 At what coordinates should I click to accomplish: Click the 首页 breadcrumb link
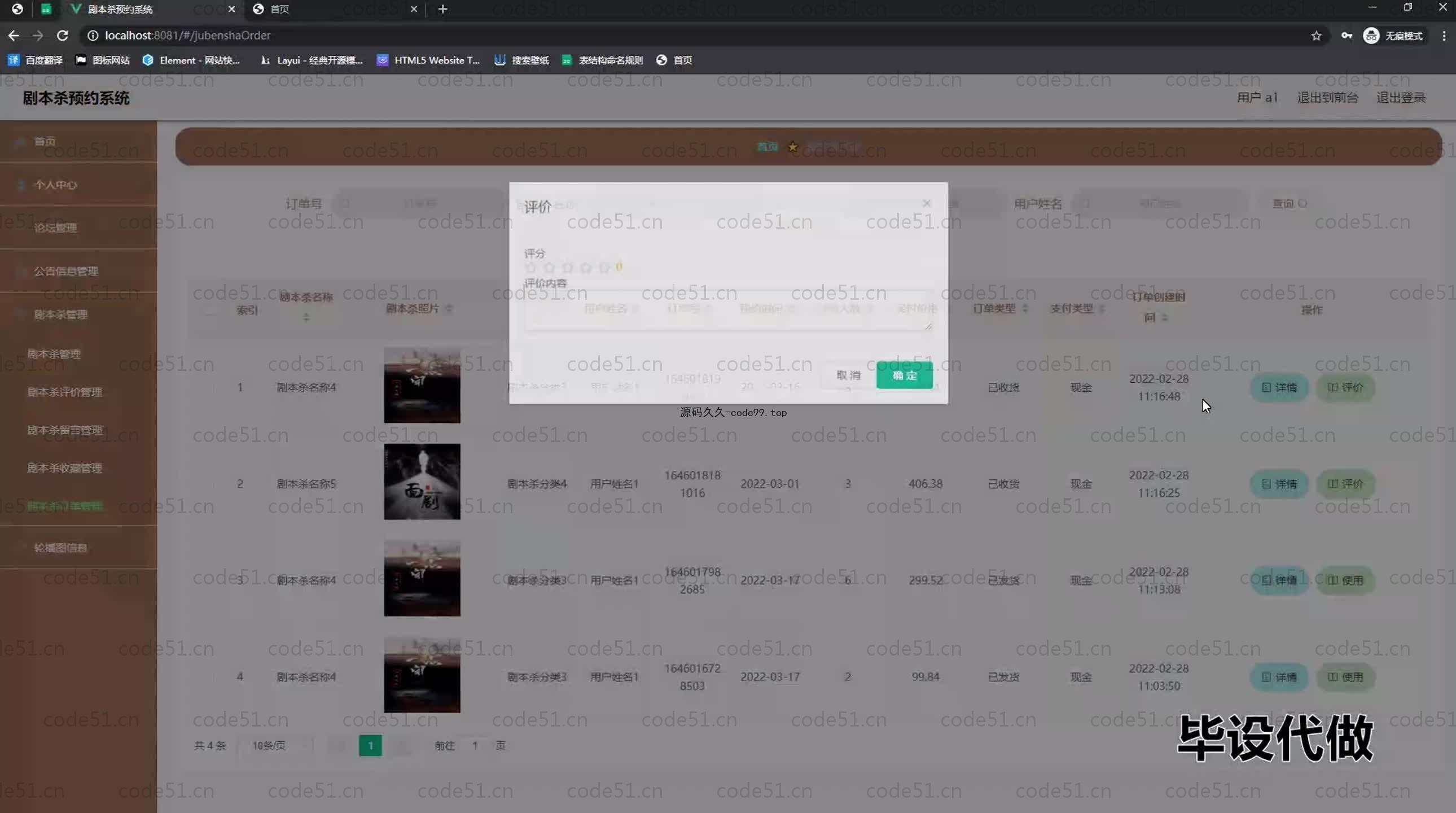[767, 147]
